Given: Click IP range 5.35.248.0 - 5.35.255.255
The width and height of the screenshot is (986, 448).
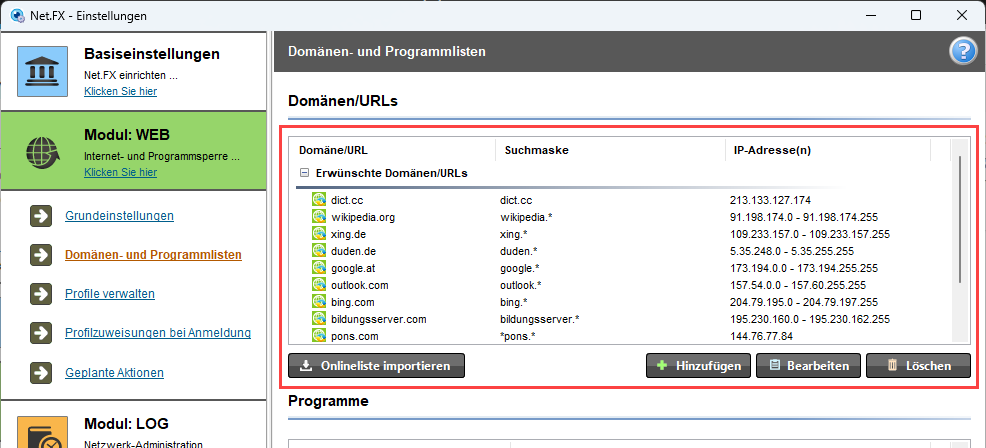Looking at the screenshot, I should point(792,251).
